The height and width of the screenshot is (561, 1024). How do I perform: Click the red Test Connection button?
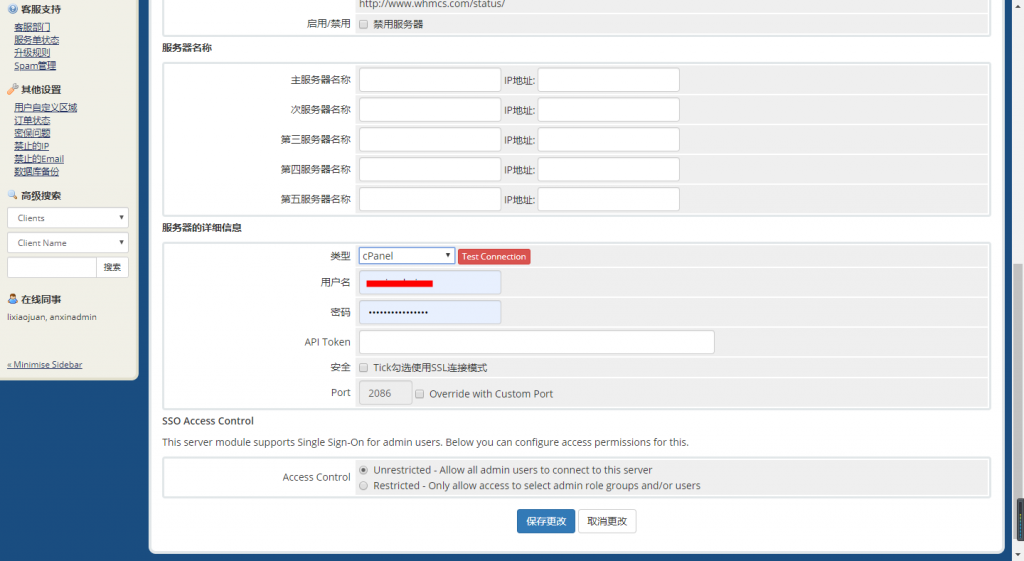point(494,256)
